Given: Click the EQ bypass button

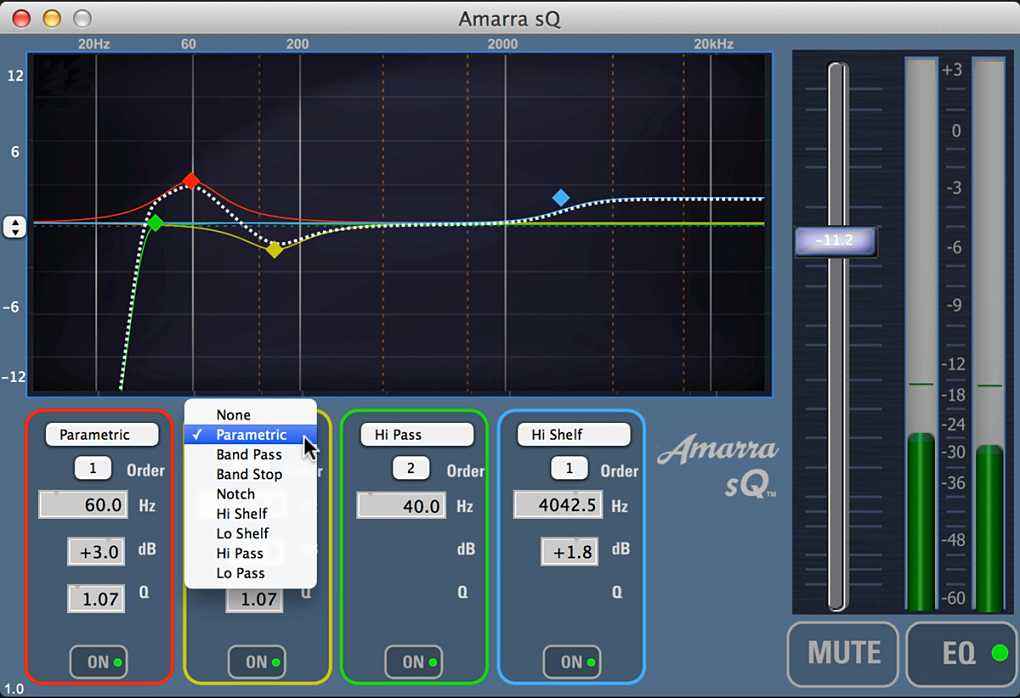Looking at the screenshot, I should click(x=961, y=654).
